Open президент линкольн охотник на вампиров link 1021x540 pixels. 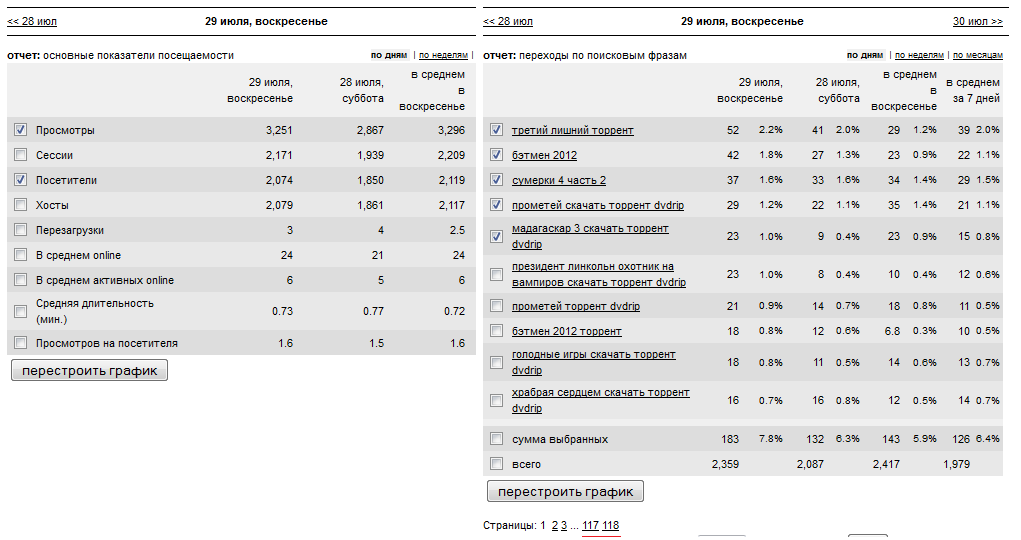pyautogui.click(x=599, y=274)
